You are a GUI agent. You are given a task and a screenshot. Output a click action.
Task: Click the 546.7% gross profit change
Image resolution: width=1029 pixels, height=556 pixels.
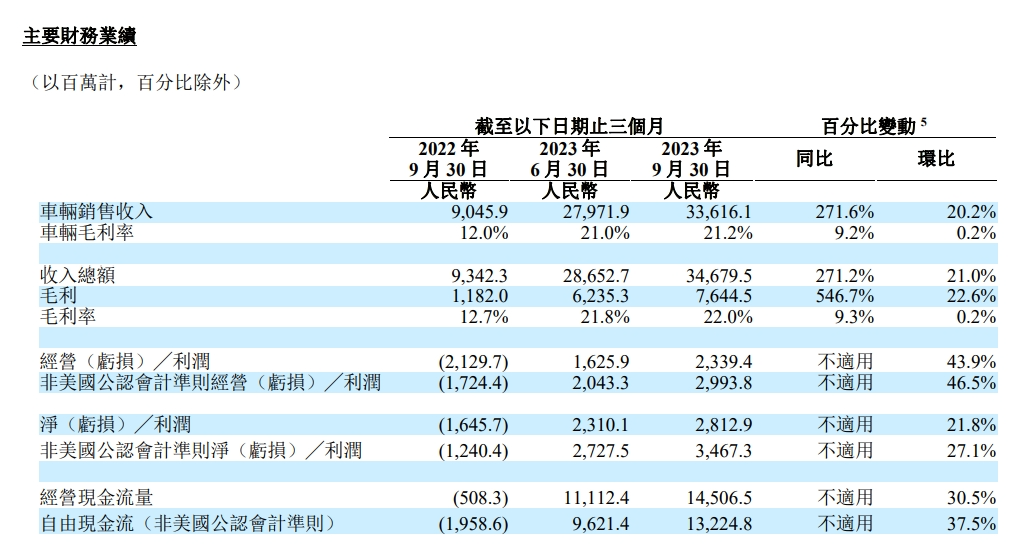point(845,296)
